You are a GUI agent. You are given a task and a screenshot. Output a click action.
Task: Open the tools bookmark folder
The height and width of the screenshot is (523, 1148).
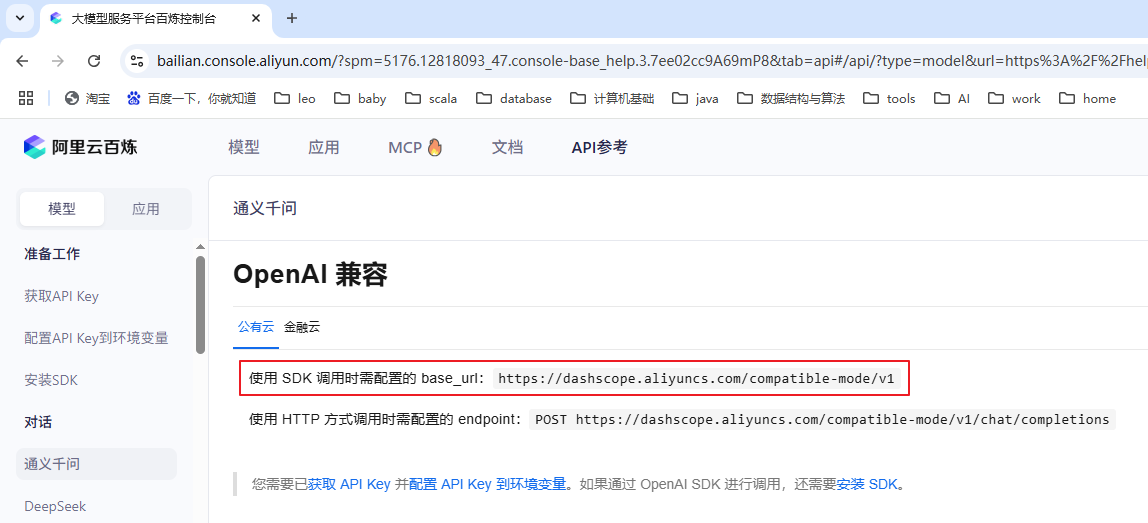pos(890,98)
